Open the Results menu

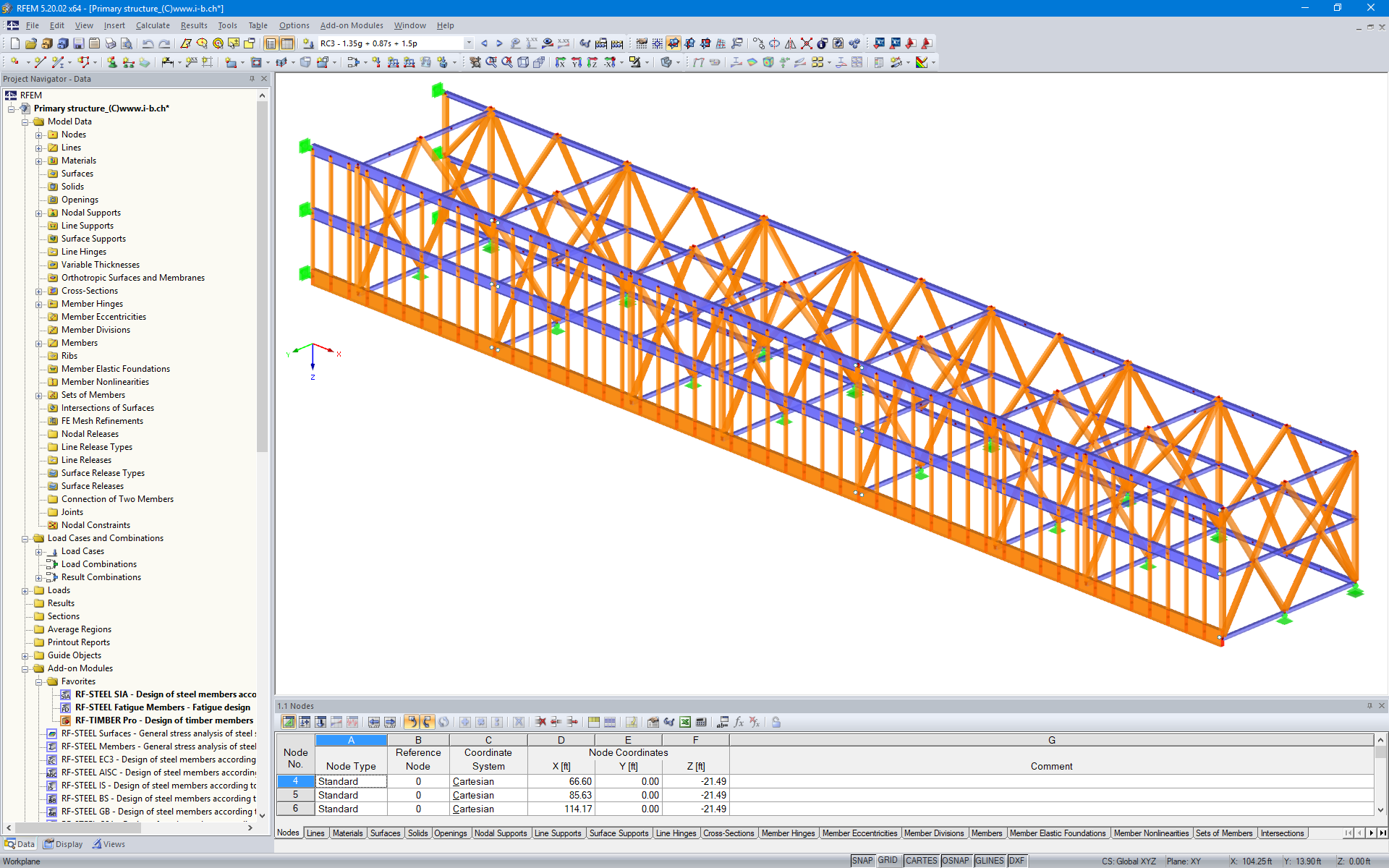194,25
